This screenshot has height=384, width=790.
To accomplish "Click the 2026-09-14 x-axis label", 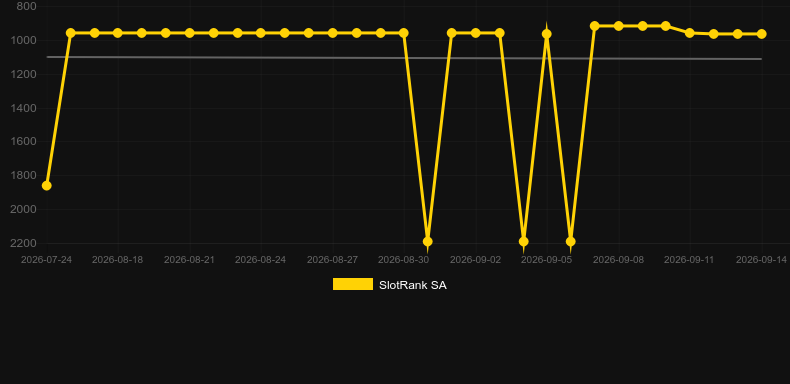I will click(761, 260).
